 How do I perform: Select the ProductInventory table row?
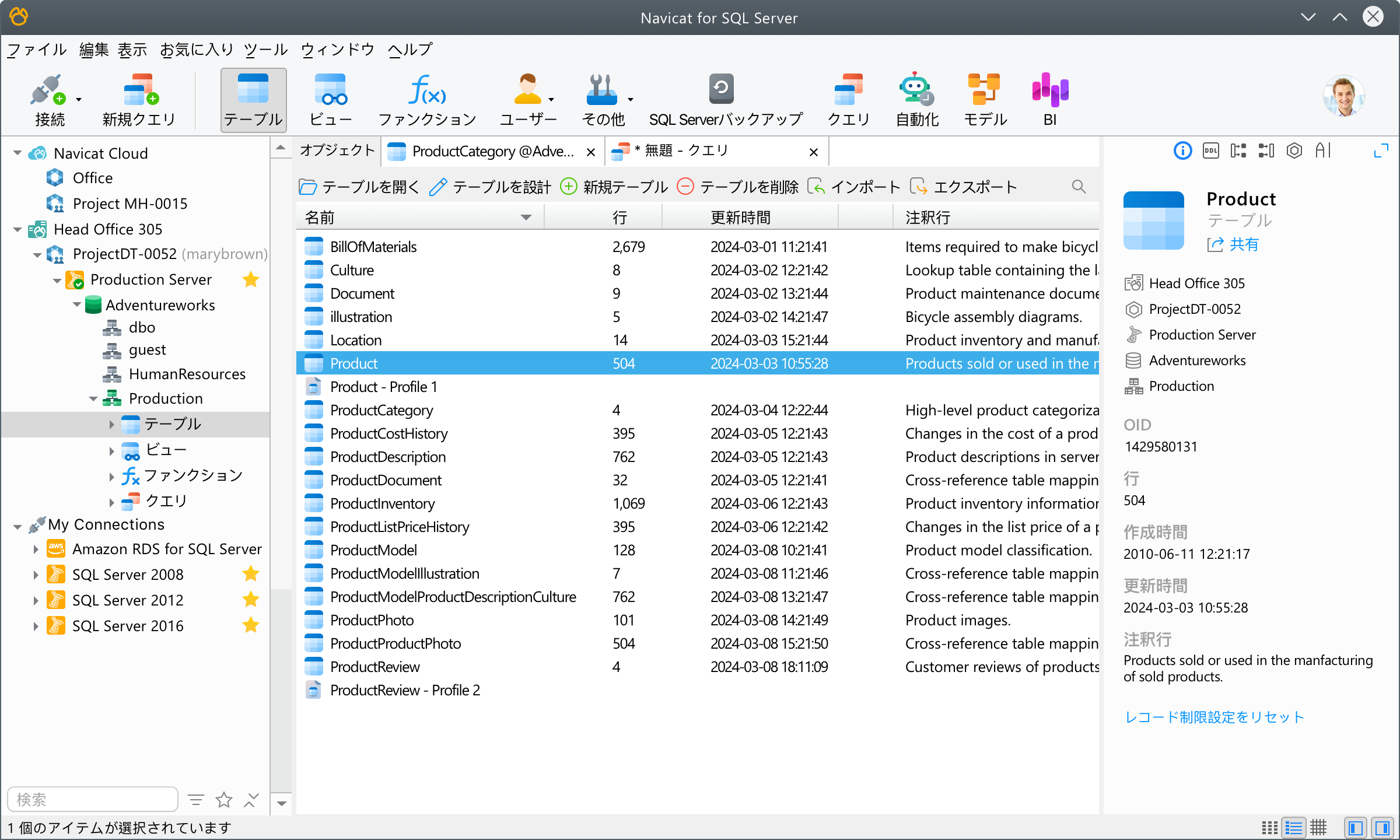coord(698,503)
